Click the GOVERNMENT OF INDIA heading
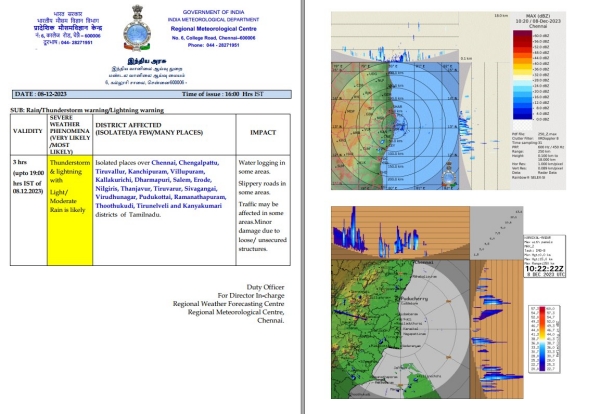 click(x=214, y=12)
